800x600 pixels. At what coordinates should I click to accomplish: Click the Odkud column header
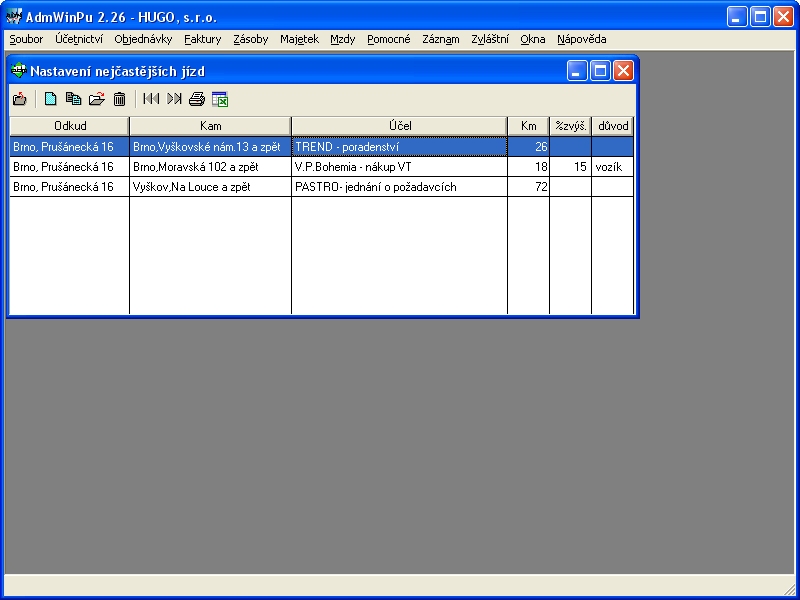69,126
